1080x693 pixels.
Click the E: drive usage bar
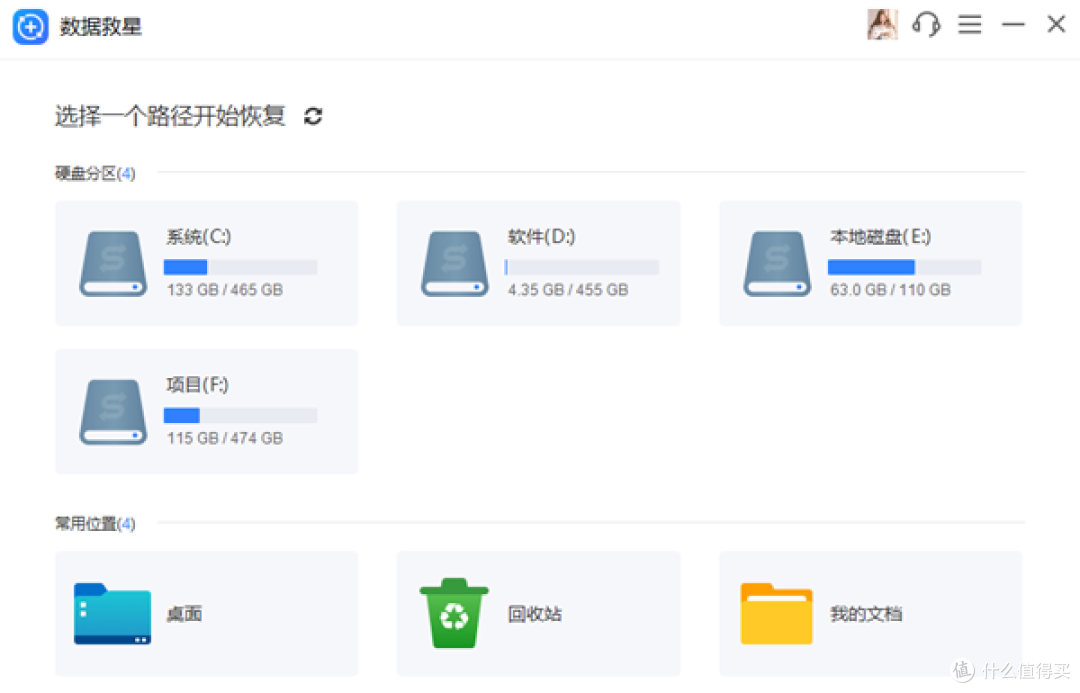(x=904, y=267)
